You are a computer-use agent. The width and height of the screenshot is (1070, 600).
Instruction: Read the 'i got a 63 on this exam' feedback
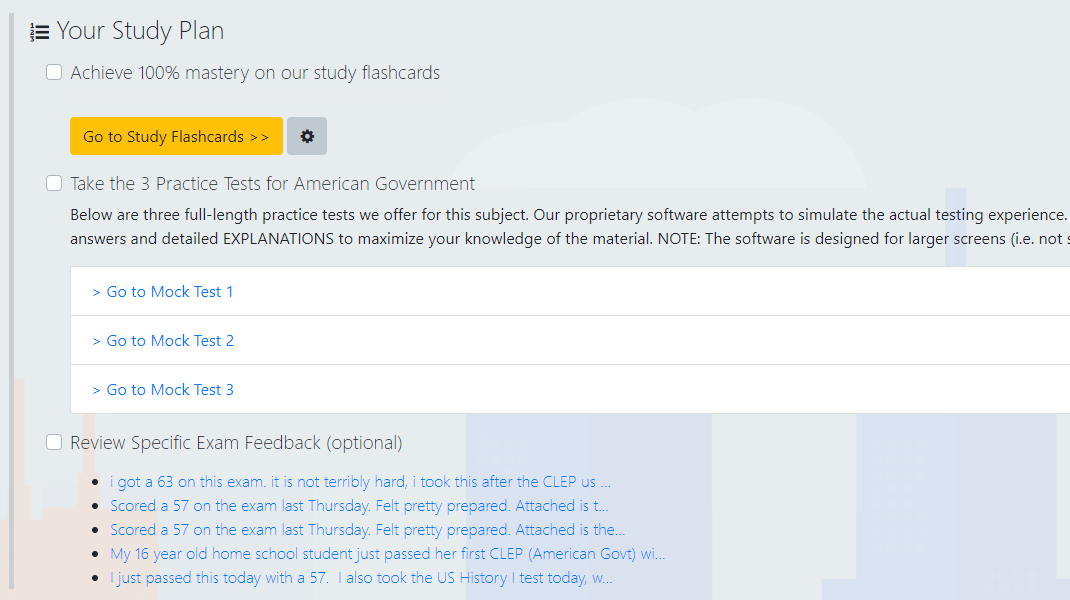pyautogui.click(x=360, y=482)
